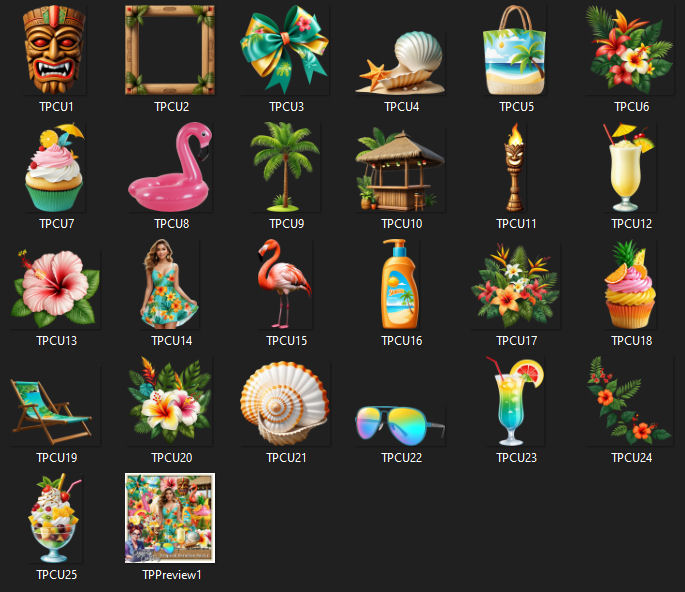Open the tiki bar hut TPCU10
Image resolution: width=685 pixels, height=592 pixels.
tap(400, 169)
